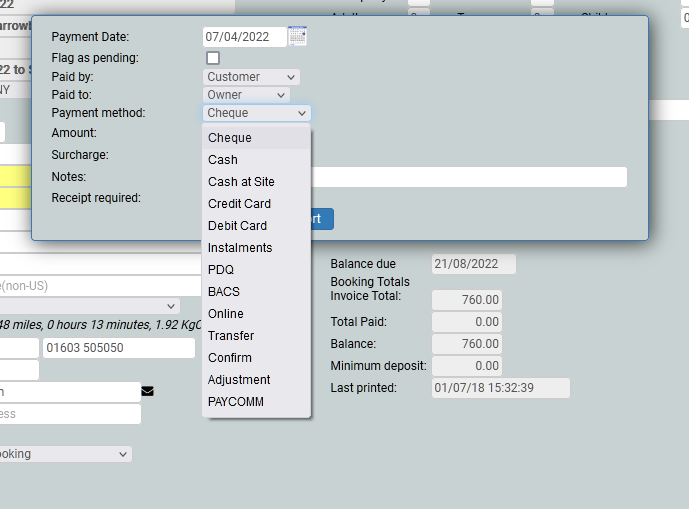Pick Transfer in the dropdown list
Screen dimensions: 689x509
tap(231, 336)
